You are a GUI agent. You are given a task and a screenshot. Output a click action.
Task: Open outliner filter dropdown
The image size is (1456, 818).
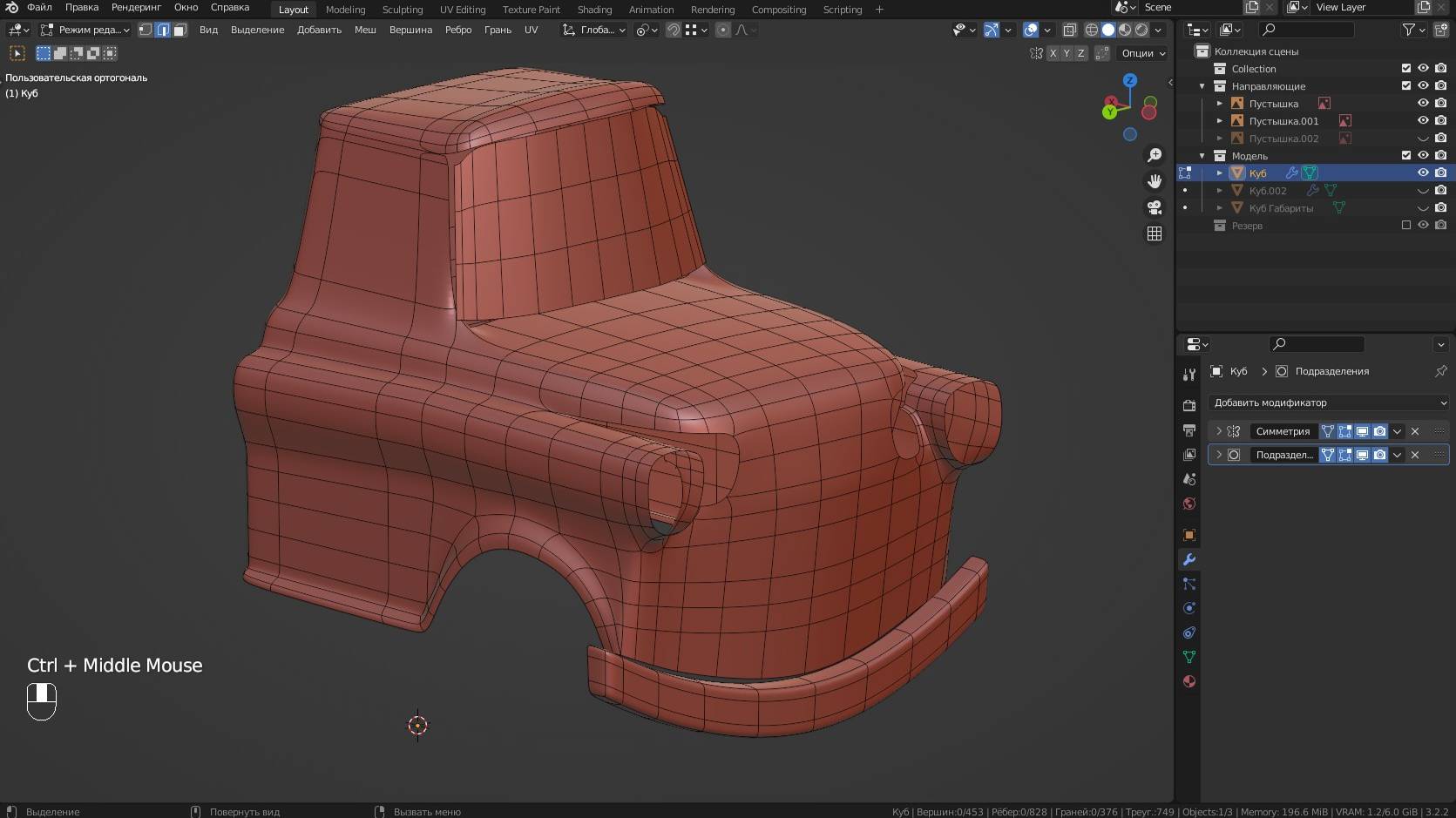click(1413, 30)
